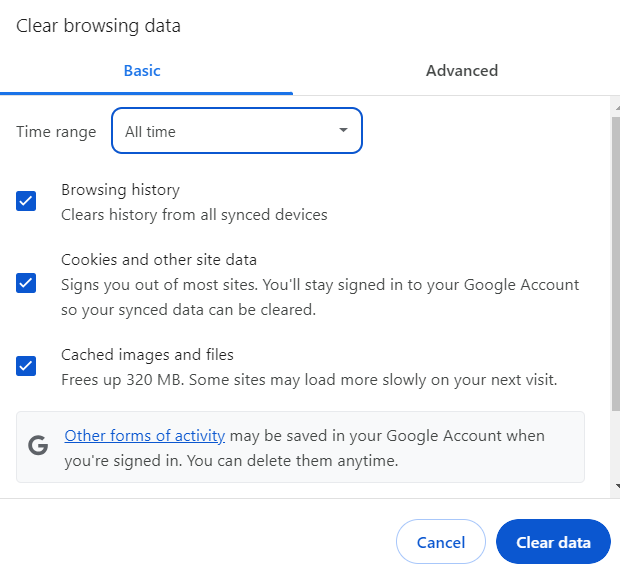Uncheck Cached images and files checkbox
Screen dimensions: 620x582
[26, 366]
